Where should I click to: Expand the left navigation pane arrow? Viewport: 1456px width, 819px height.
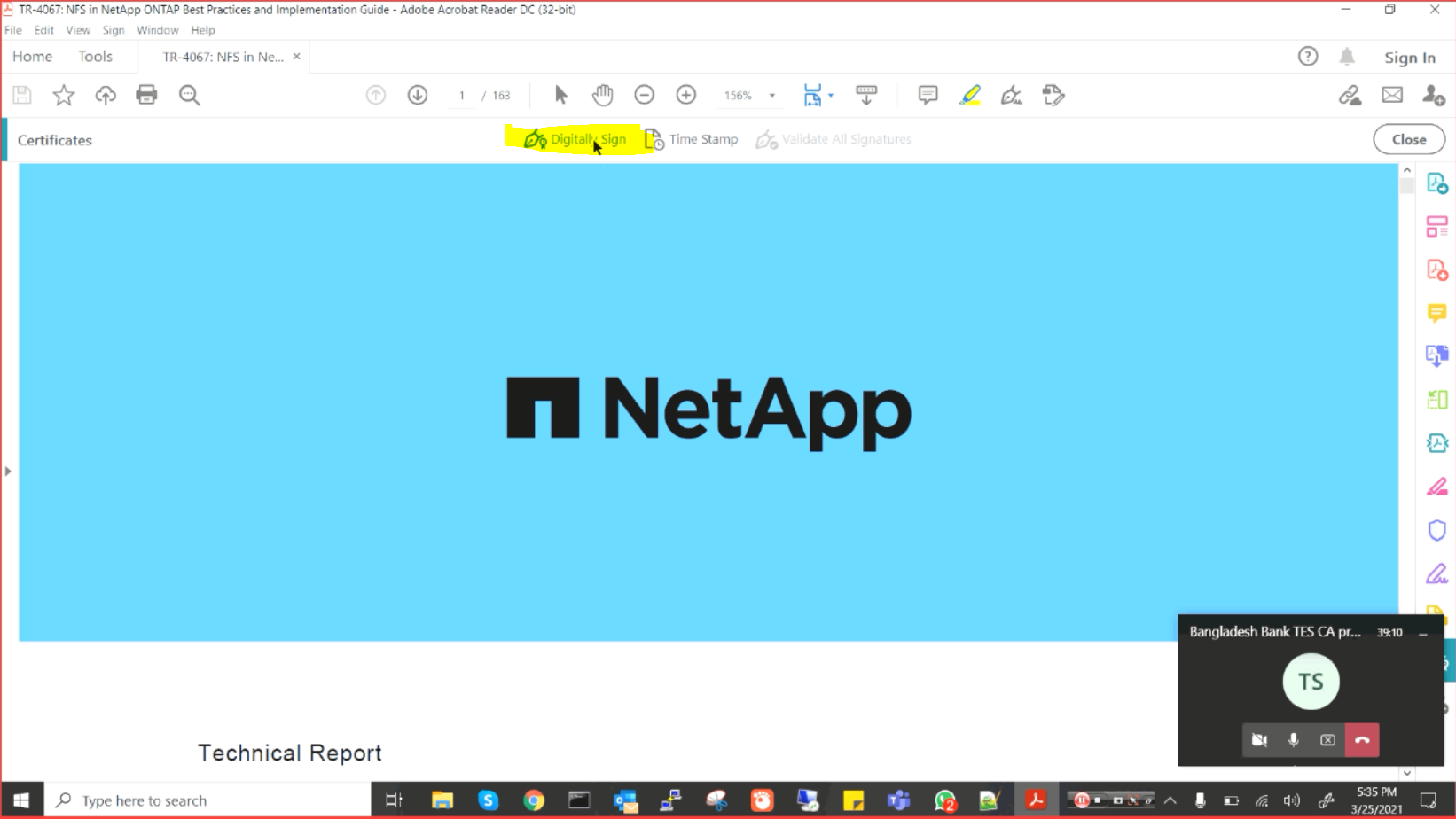point(8,472)
